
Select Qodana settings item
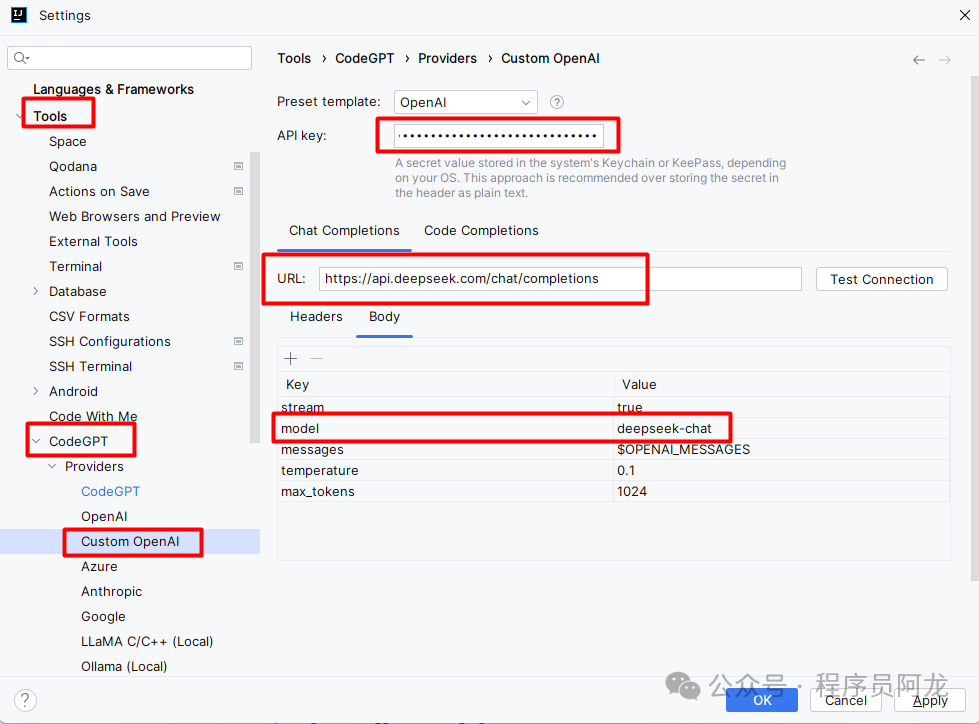(73, 166)
